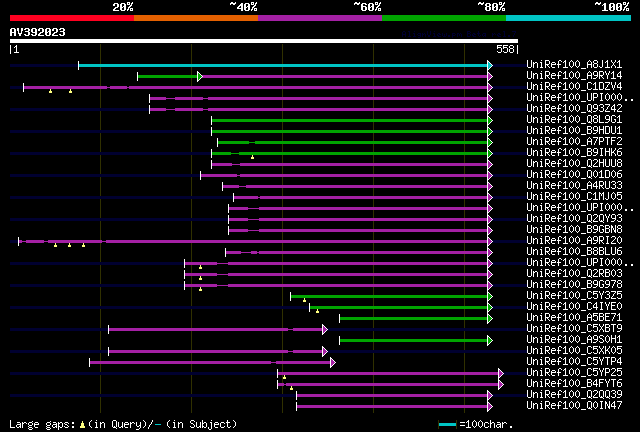Select the green ~80% identity color segment

tap(444, 18)
